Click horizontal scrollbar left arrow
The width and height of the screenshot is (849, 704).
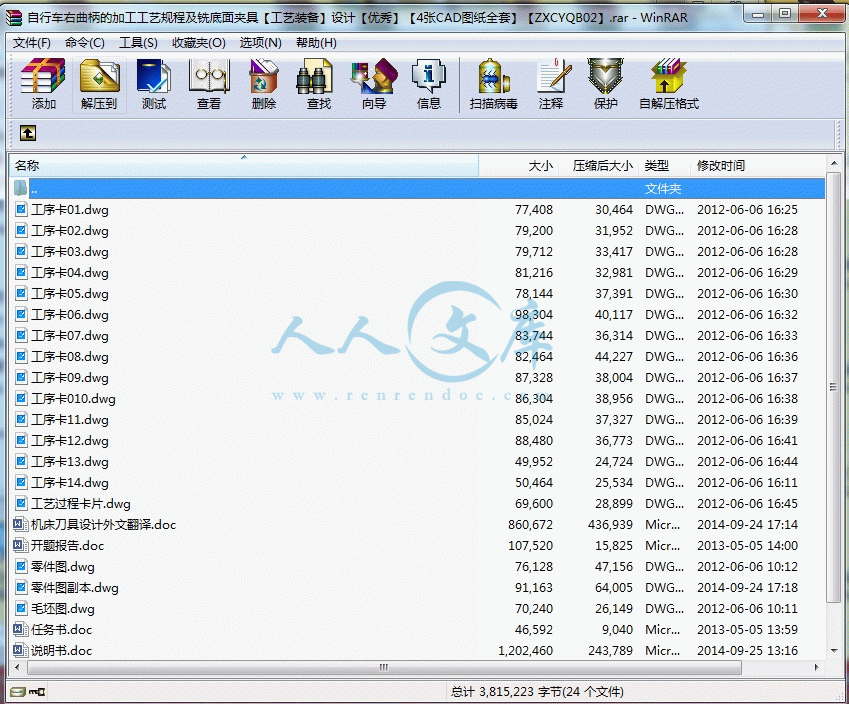(17, 667)
